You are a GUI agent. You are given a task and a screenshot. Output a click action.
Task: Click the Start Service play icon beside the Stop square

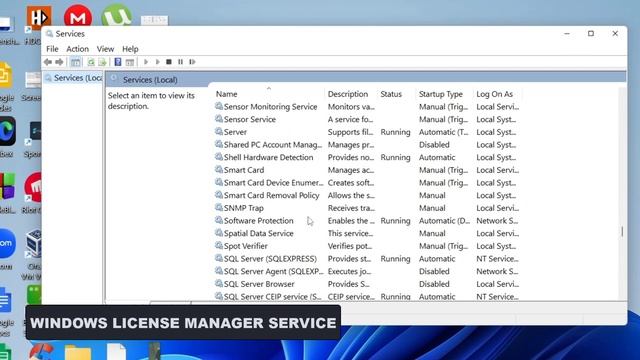[x=157, y=62]
